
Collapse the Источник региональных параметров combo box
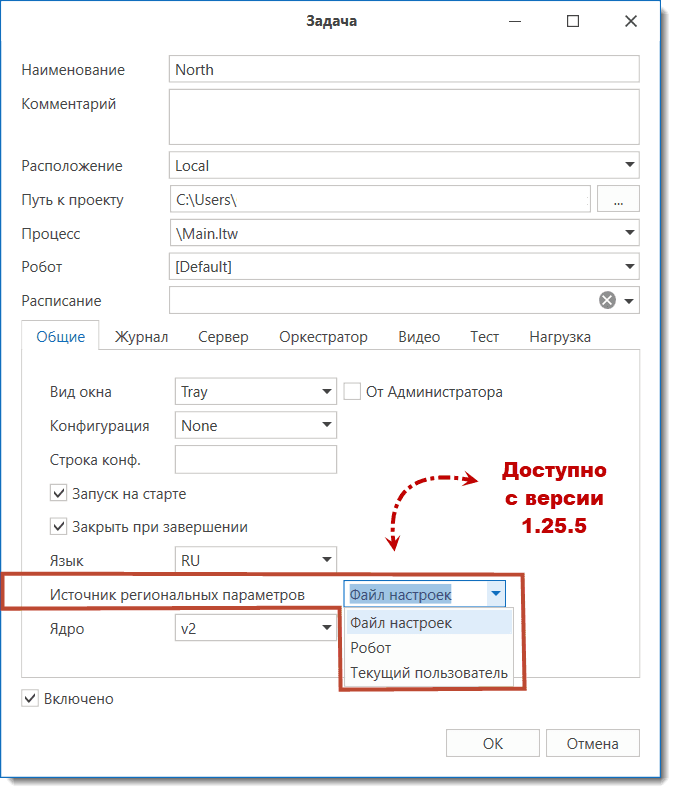[495, 594]
